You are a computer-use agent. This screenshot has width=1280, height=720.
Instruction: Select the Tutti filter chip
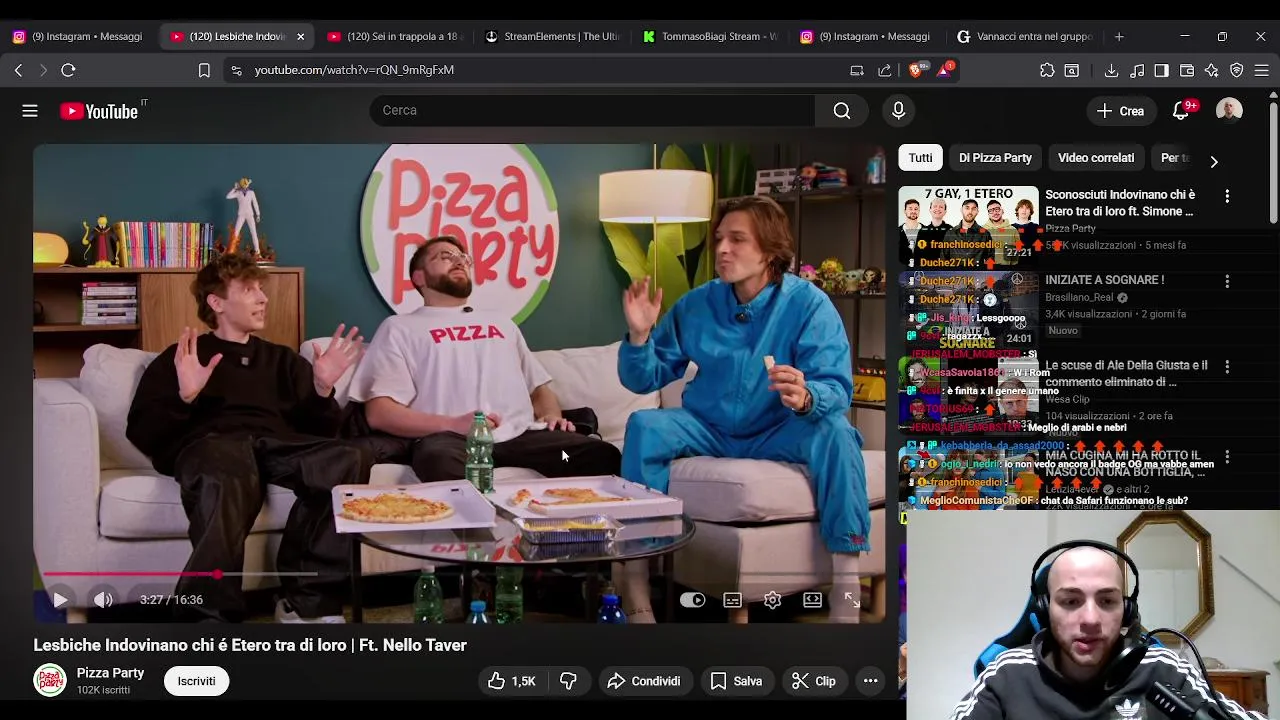(x=921, y=158)
